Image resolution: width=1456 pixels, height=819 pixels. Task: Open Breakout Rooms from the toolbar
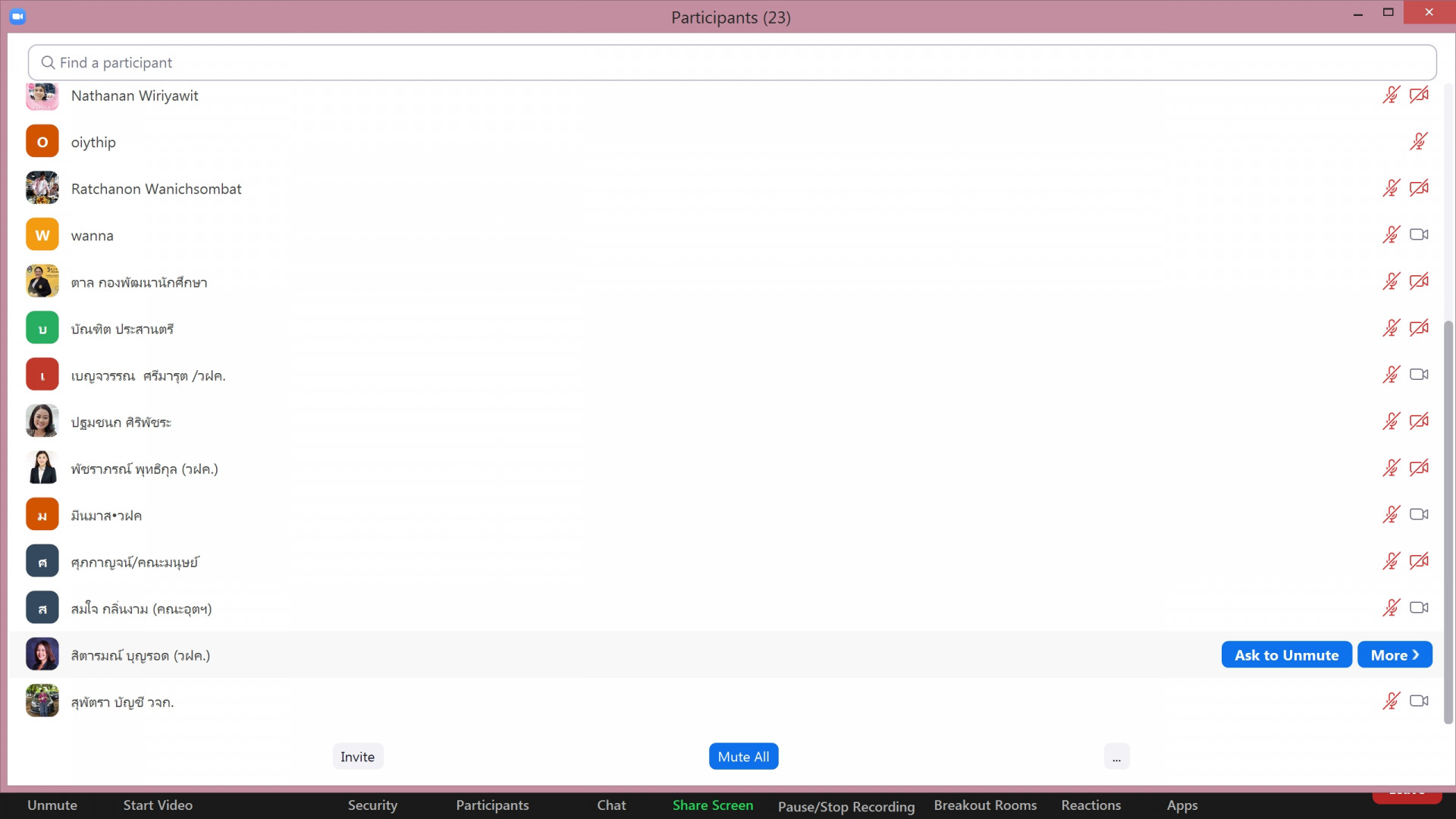pyautogui.click(x=984, y=805)
